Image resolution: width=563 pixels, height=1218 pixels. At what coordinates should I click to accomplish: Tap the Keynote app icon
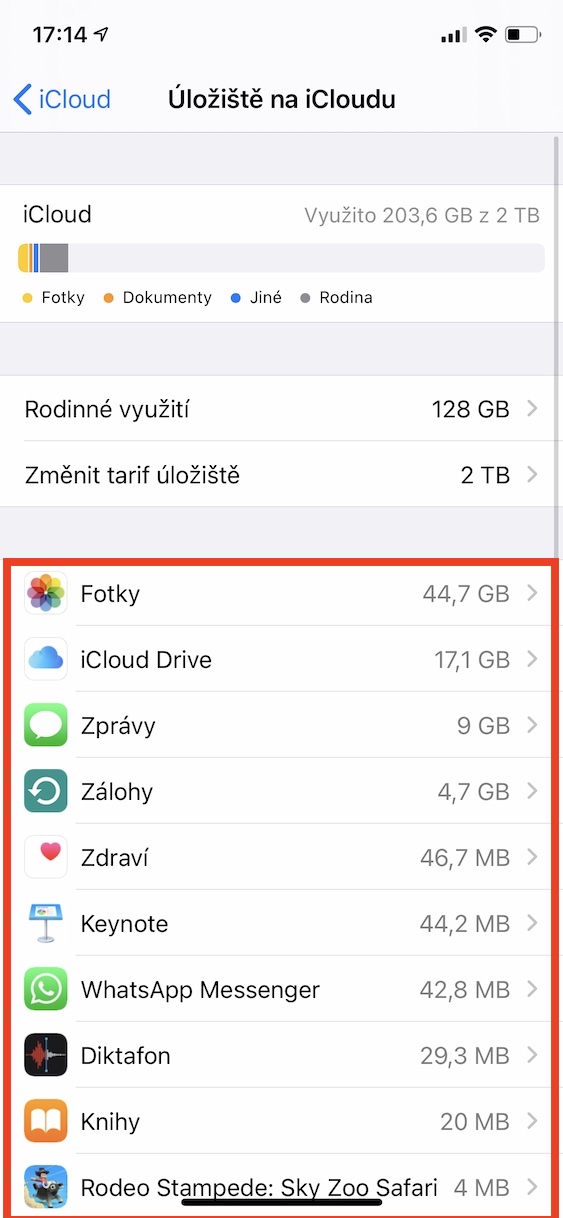click(45, 923)
